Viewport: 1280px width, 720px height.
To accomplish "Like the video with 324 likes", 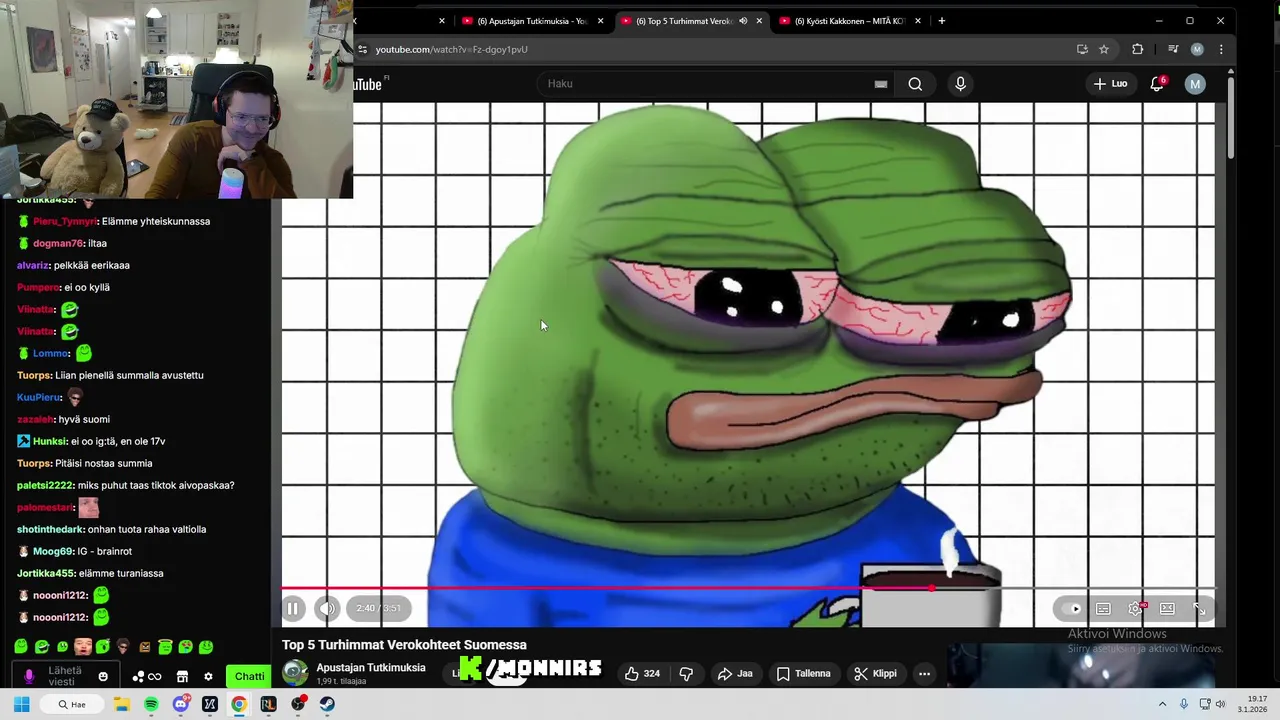I will pyautogui.click(x=641, y=673).
